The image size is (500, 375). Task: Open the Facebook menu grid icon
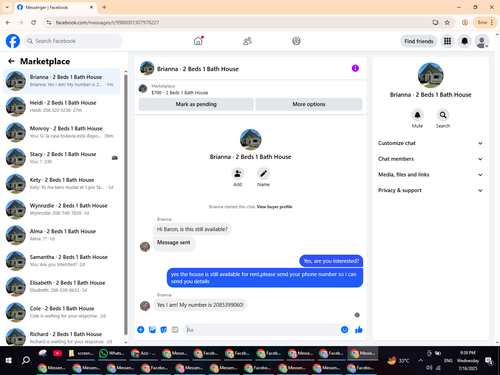tap(447, 41)
